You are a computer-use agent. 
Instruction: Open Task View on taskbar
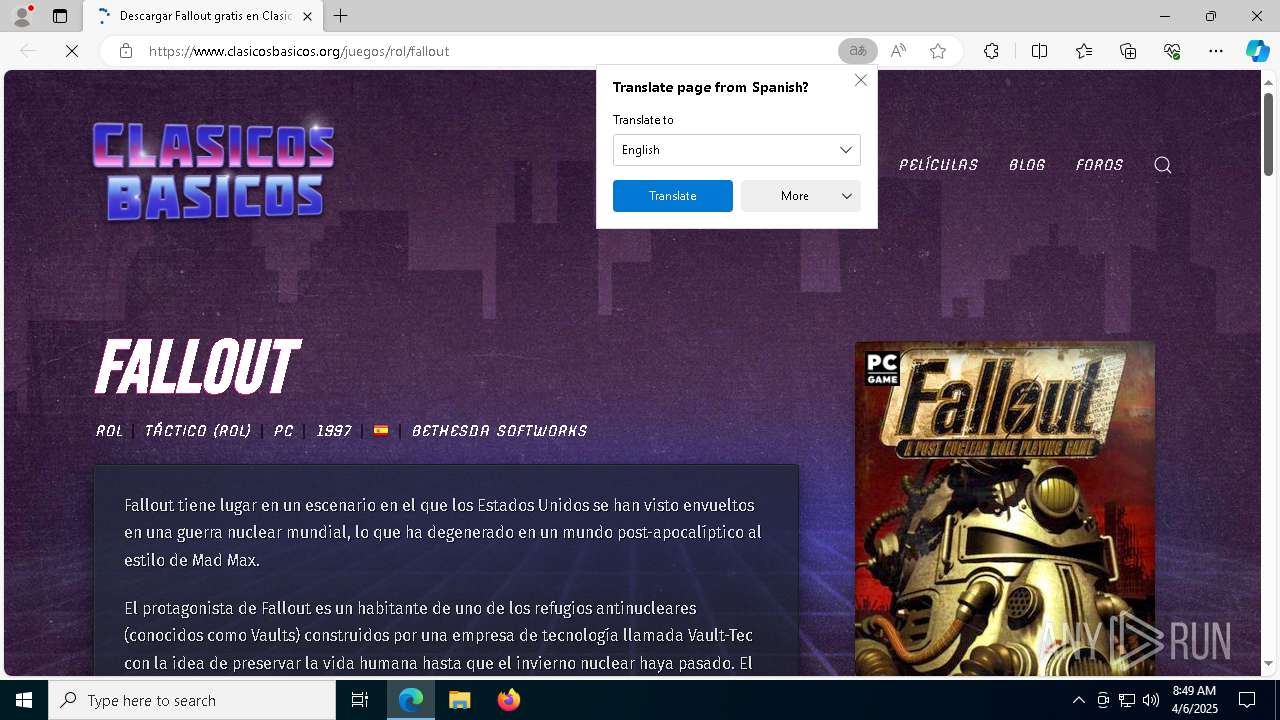[x=360, y=700]
